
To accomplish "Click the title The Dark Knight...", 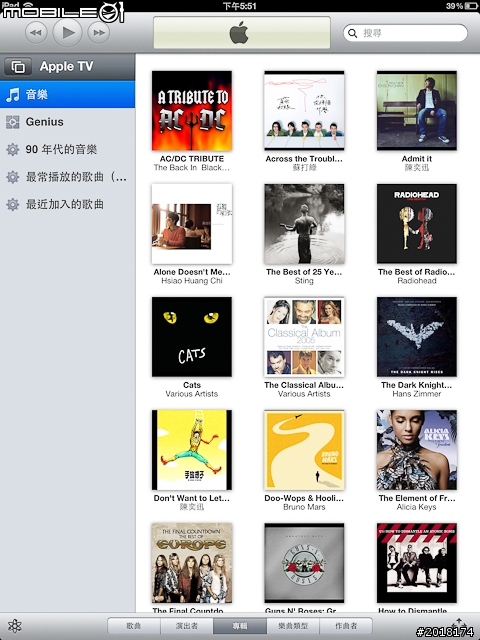I will click(x=417, y=385).
